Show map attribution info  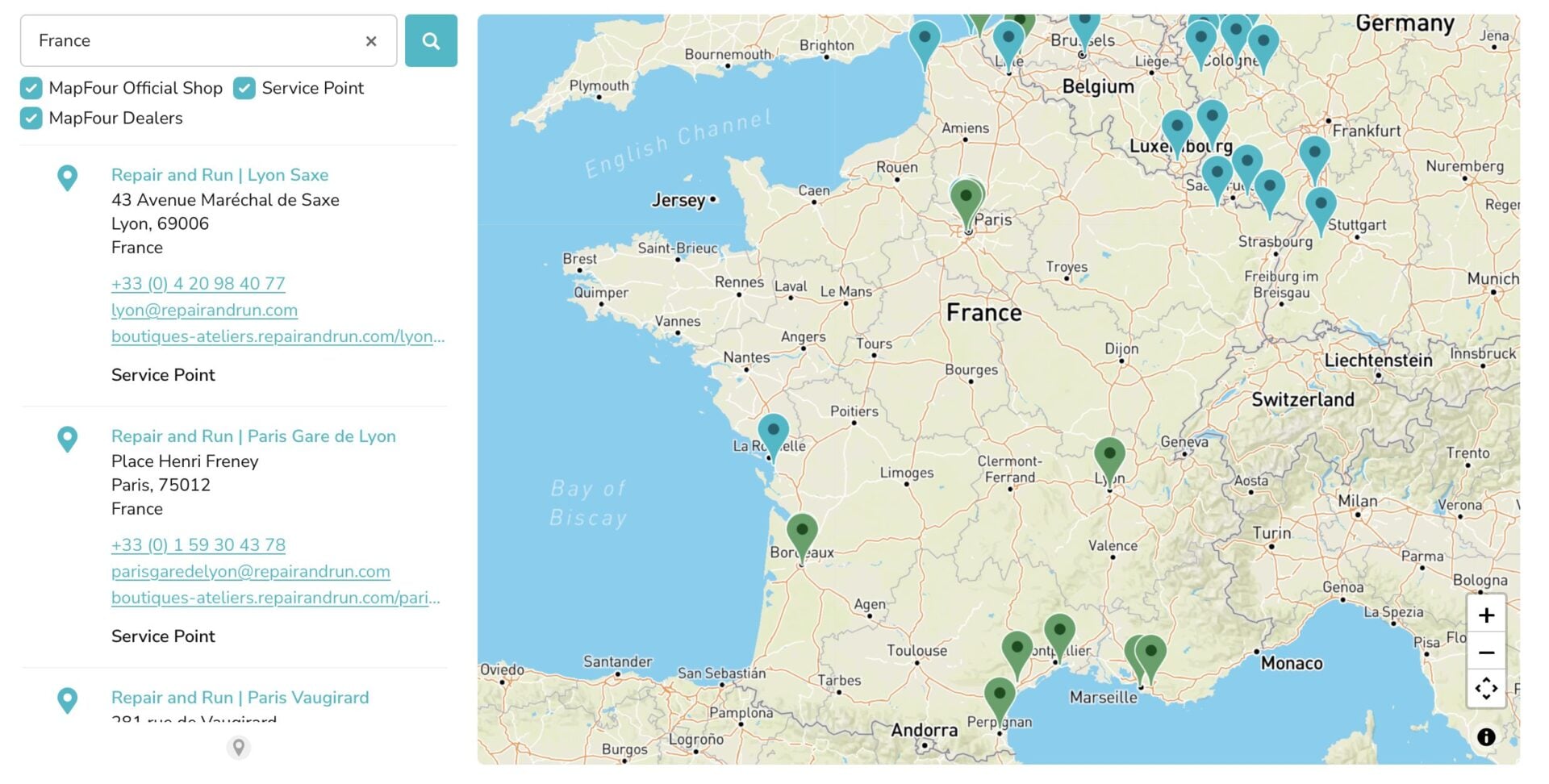[1486, 736]
